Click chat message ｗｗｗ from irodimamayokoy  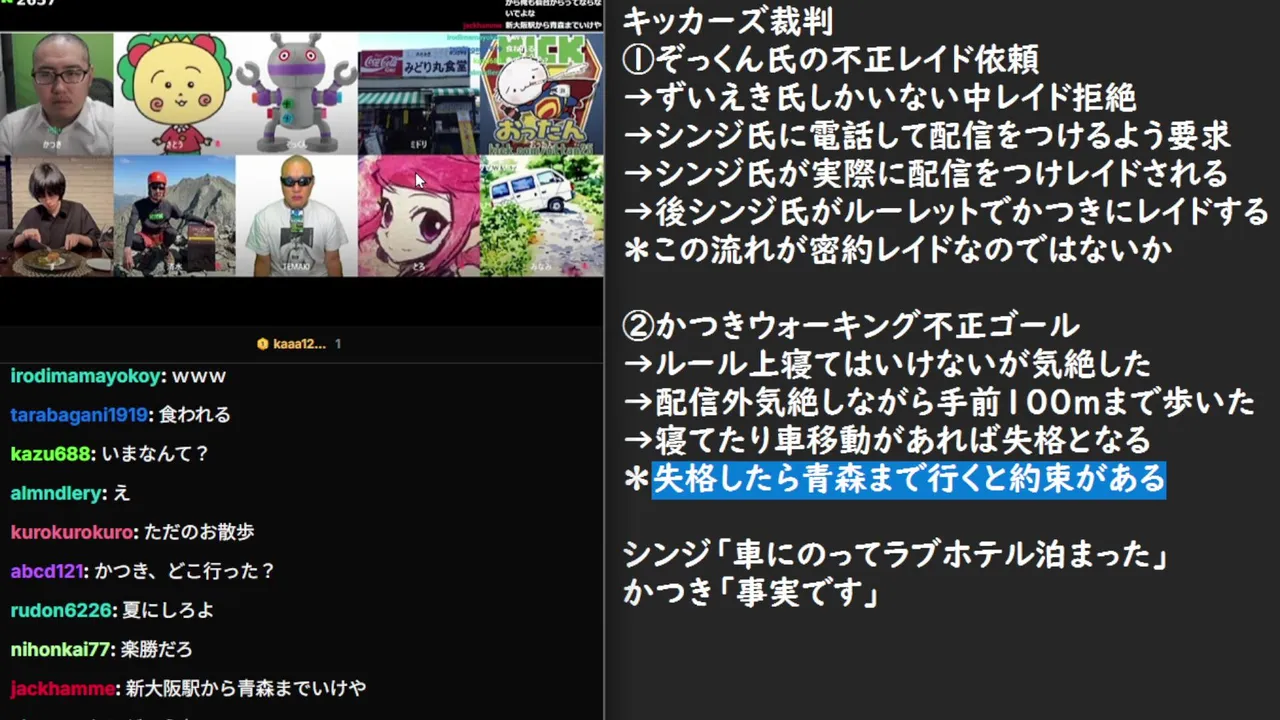coord(199,377)
